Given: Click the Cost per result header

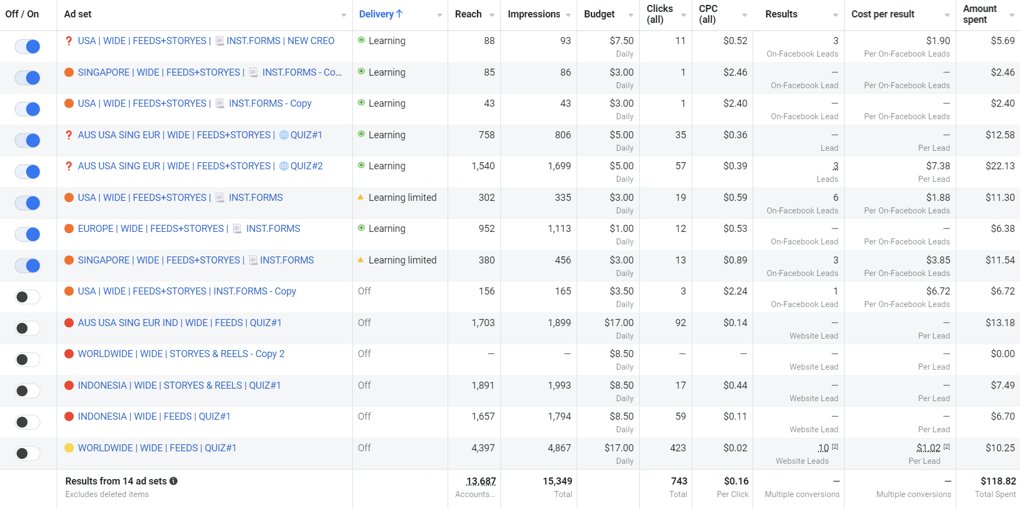Looking at the screenshot, I should (x=883, y=14).
